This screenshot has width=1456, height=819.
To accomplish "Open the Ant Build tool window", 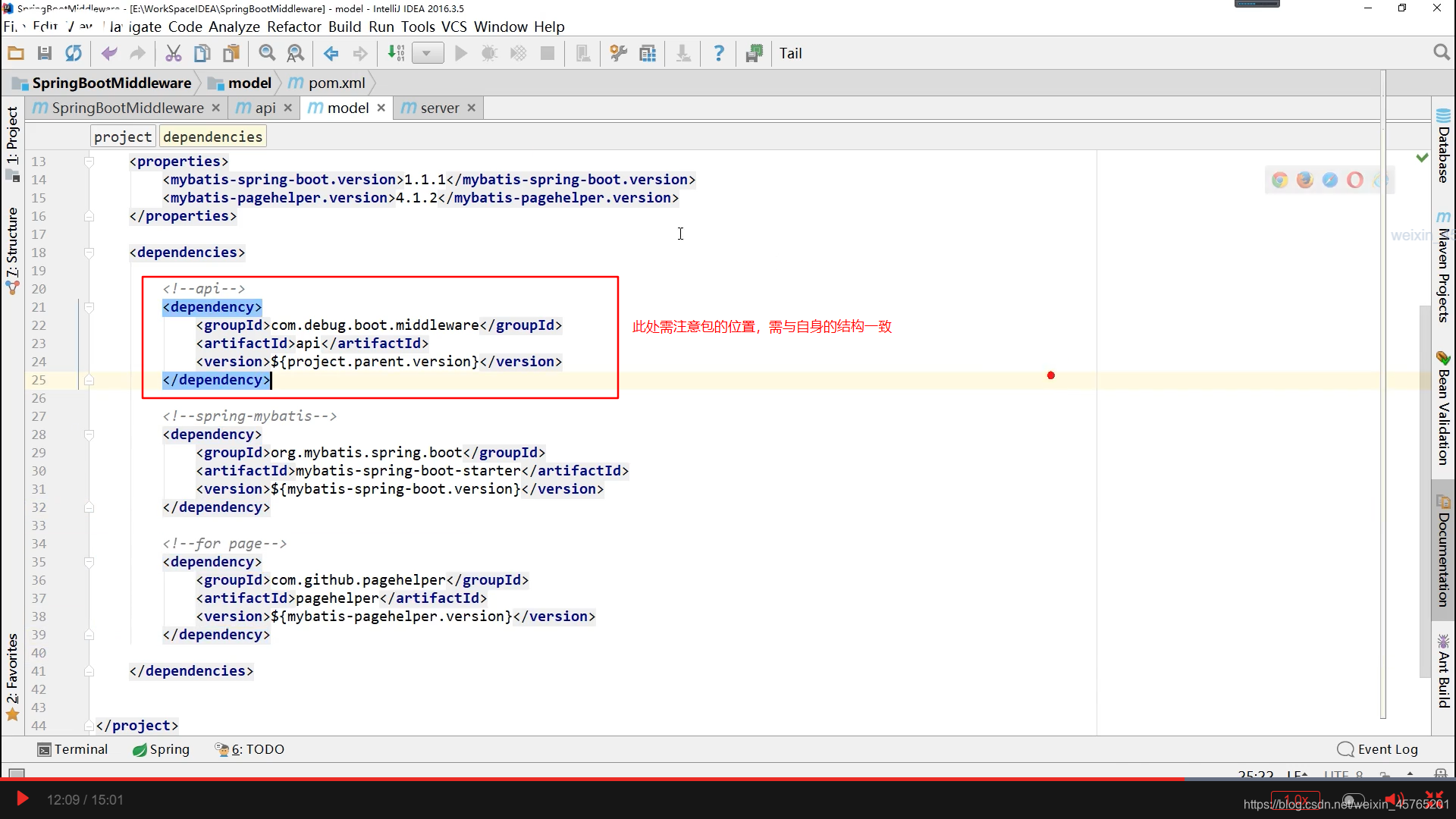I will [1443, 670].
